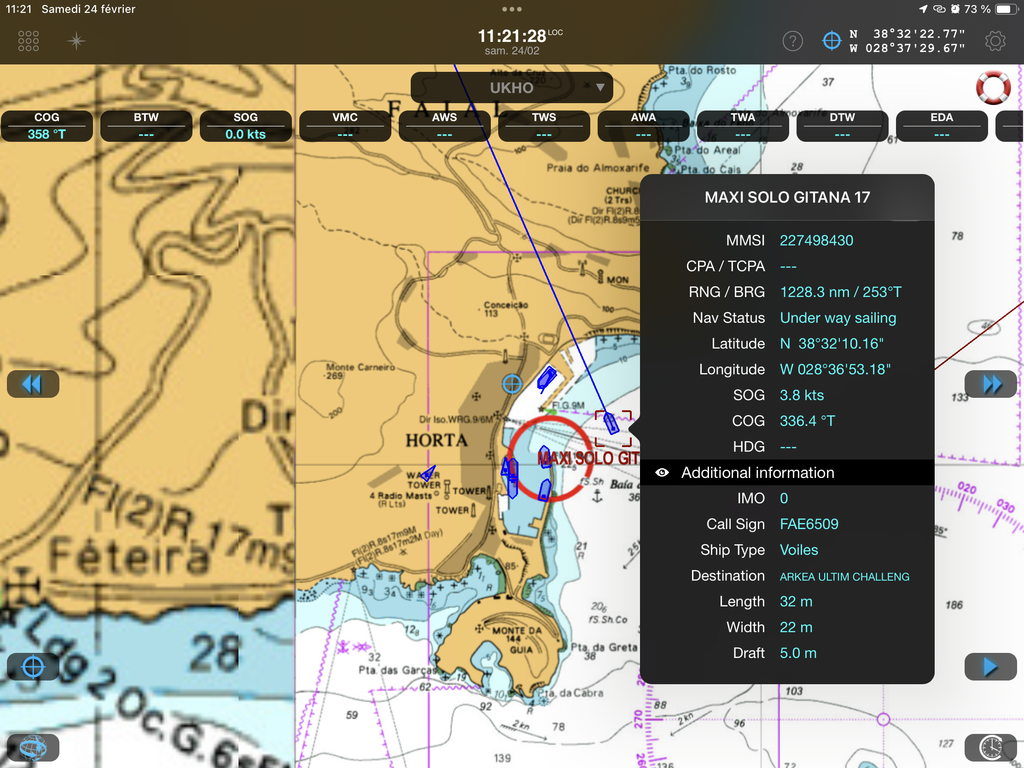The width and height of the screenshot is (1024, 768).
Task: Center map on boat crosshair button
Action: click(33, 667)
